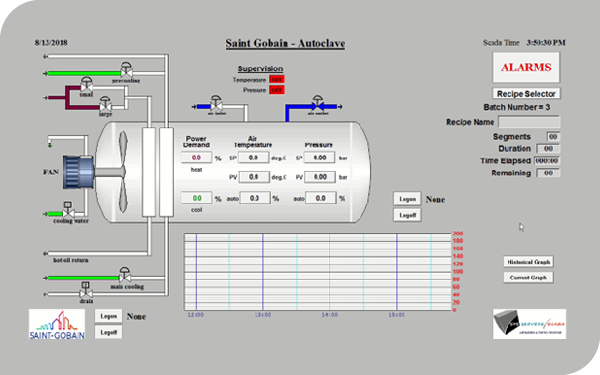
Task: Click Air Temperature auto percent field
Action: tap(255, 198)
